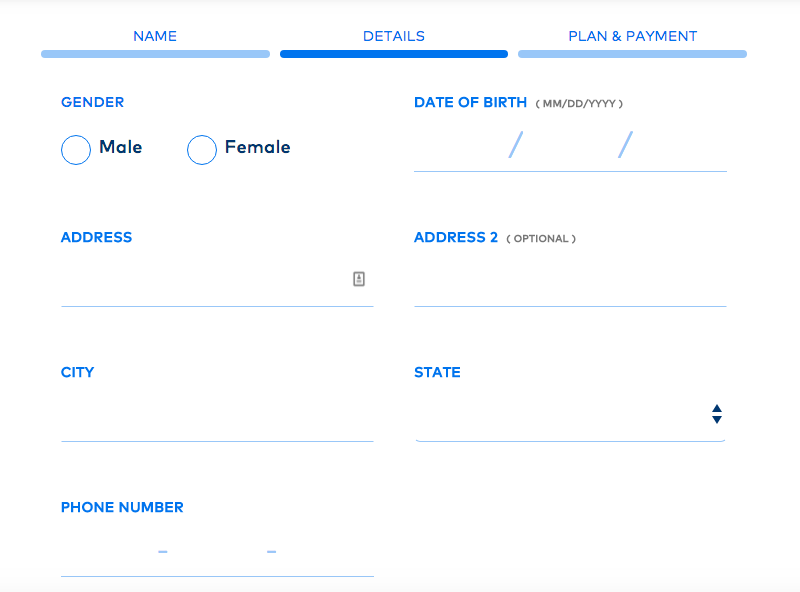Click the last segment of Phone Number
The width and height of the screenshot is (800, 592).
click(326, 551)
